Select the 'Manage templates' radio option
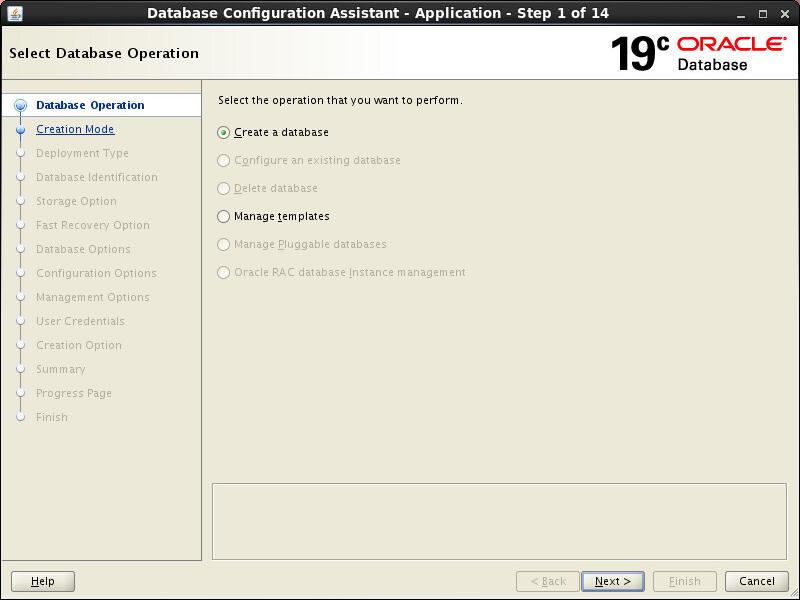The height and width of the screenshot is (600, 800). (224, 216)
